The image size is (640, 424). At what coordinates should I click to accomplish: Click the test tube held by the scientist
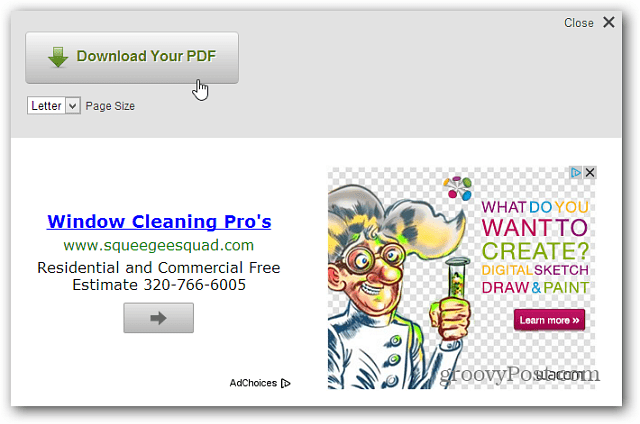tap(457, 280)
